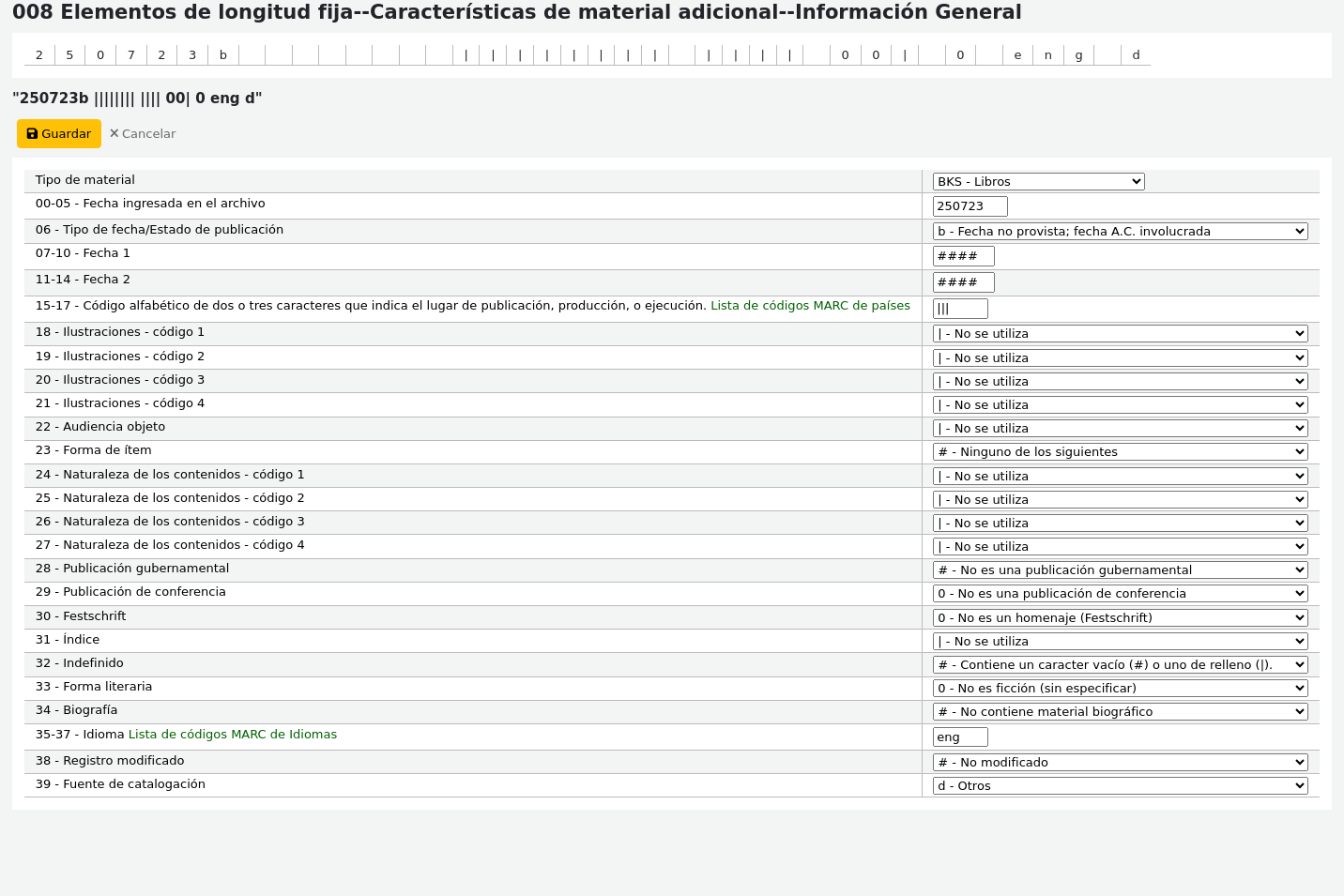Click the Idioma code input field
This screenshot has height=896, width=1344.
[x=959, y=737]
